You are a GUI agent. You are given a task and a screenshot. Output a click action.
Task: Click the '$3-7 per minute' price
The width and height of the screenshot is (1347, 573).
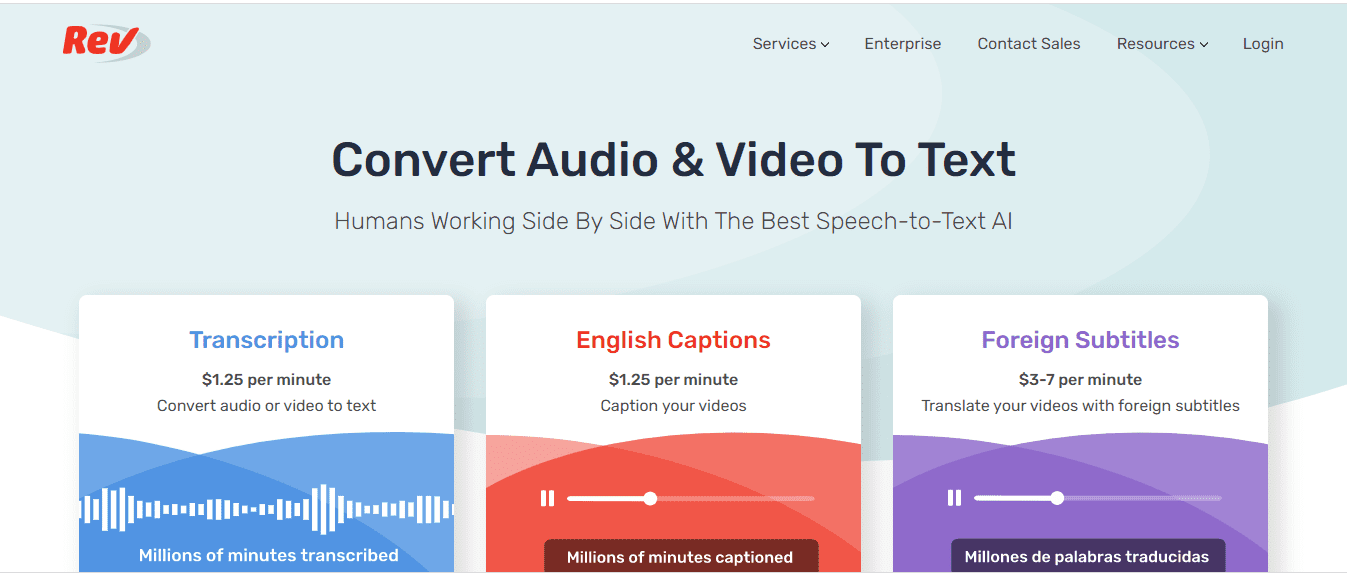pyautogui.click(x=1080, y=380)
